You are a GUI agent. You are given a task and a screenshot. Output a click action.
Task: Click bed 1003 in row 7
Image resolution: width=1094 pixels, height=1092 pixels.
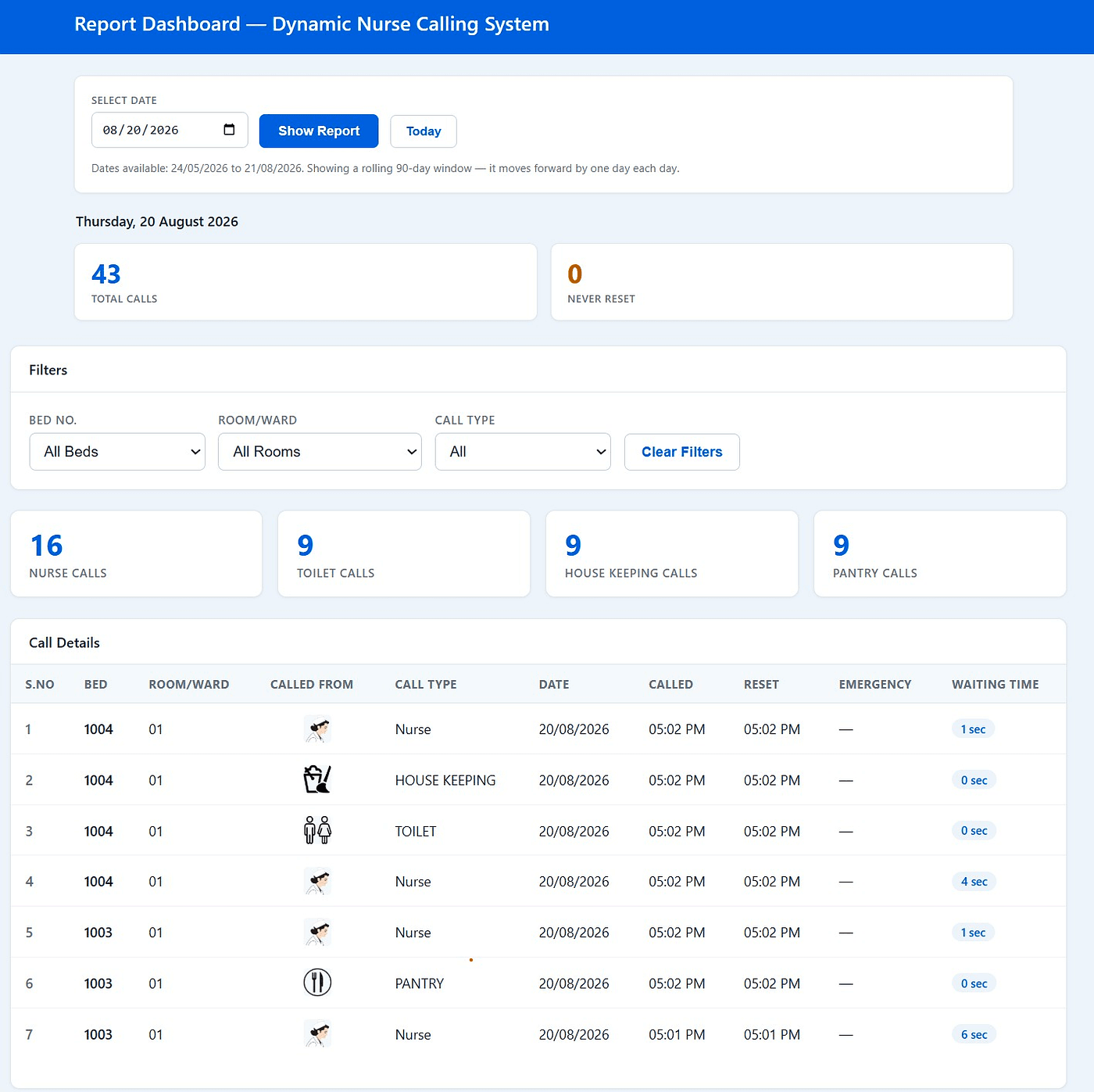click(x=98, y=1035)
